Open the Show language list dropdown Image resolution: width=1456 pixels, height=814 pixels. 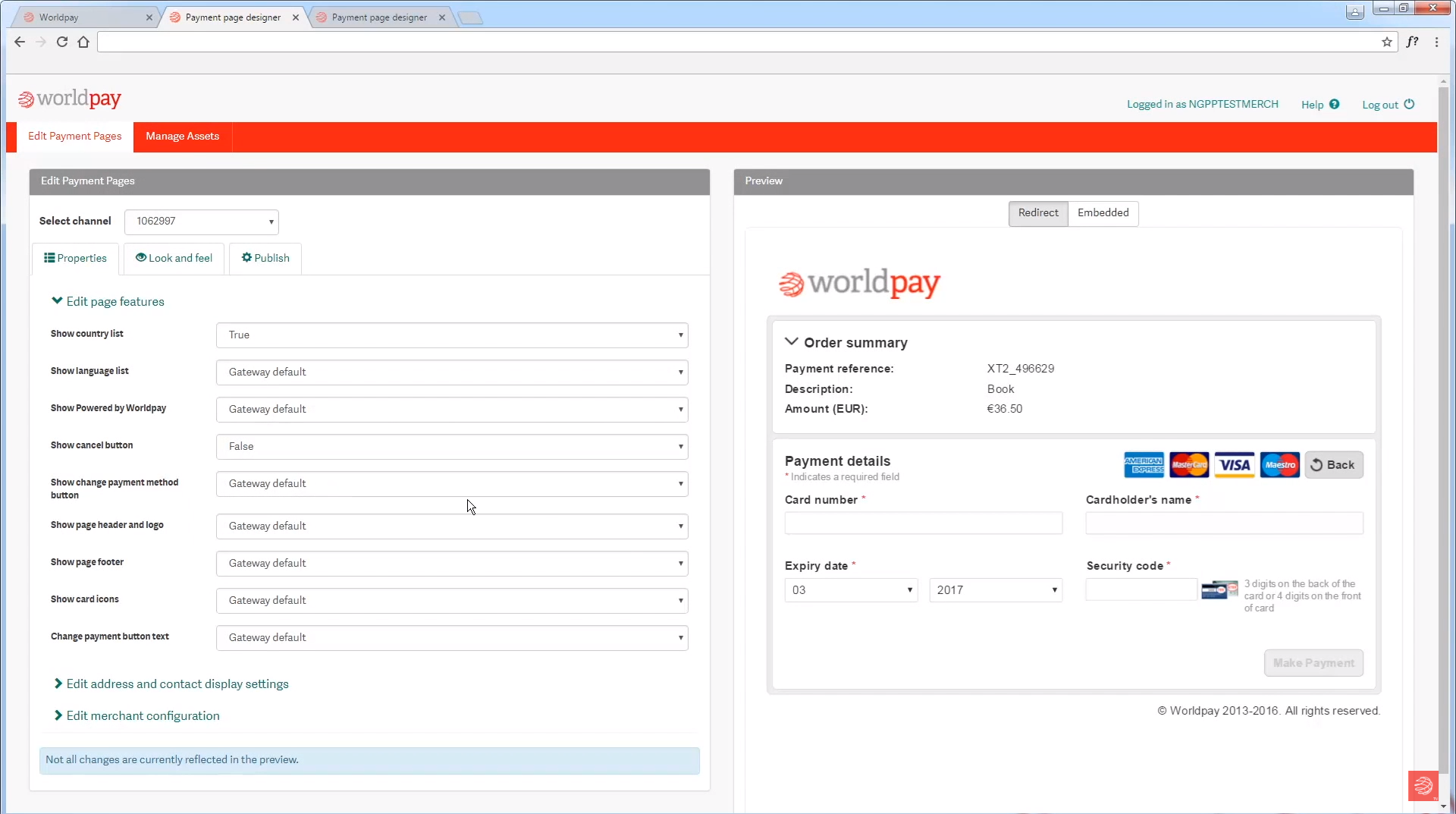[x=452, y=372]
